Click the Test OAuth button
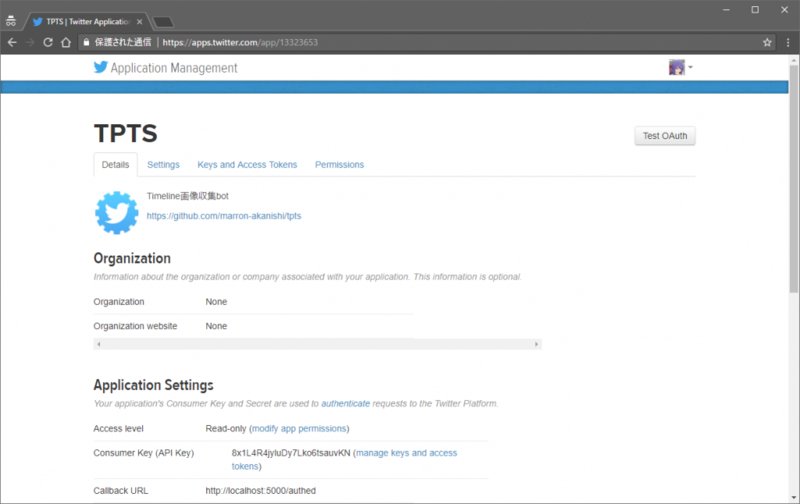The height and width of the screenshot is (504, 800). (x=665, y=136)
